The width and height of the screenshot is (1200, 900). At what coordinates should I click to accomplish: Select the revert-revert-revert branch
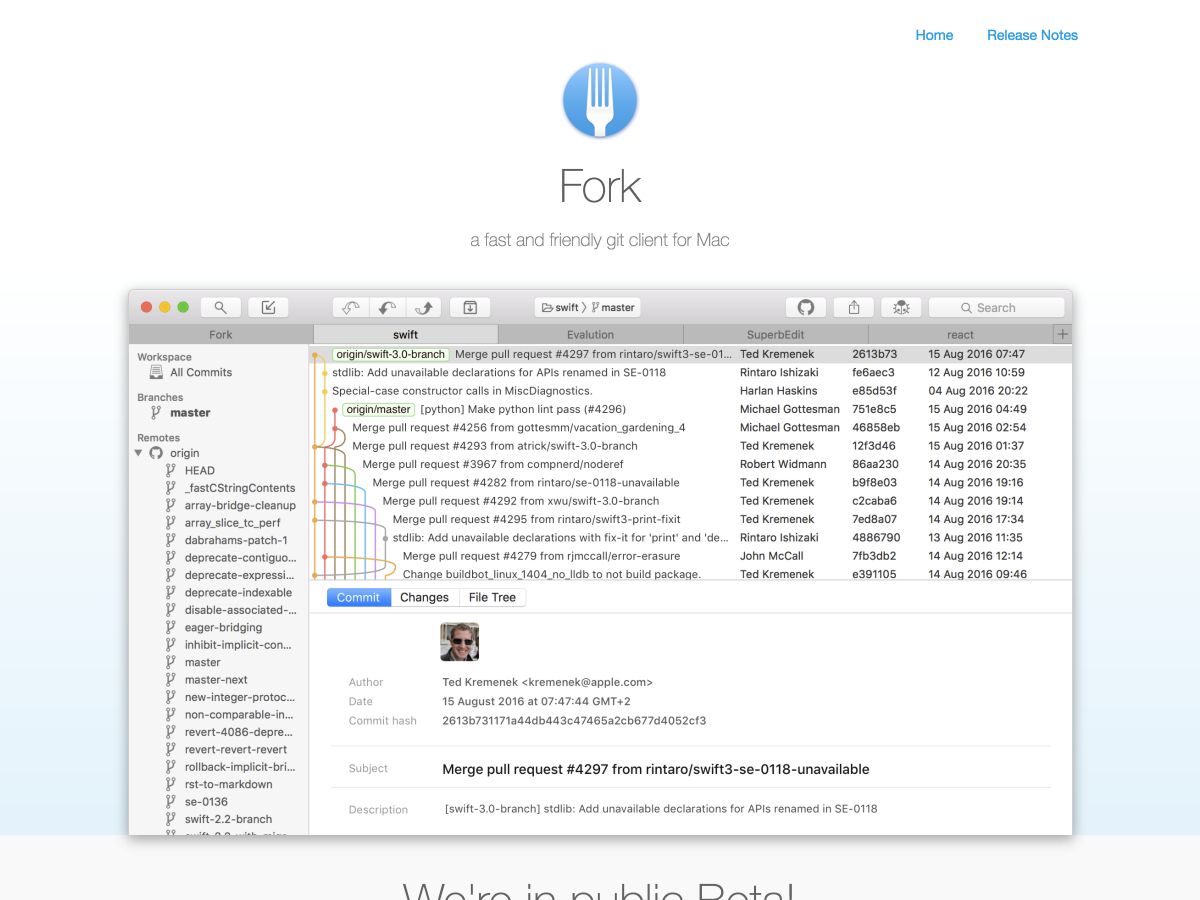coord(236,749)
